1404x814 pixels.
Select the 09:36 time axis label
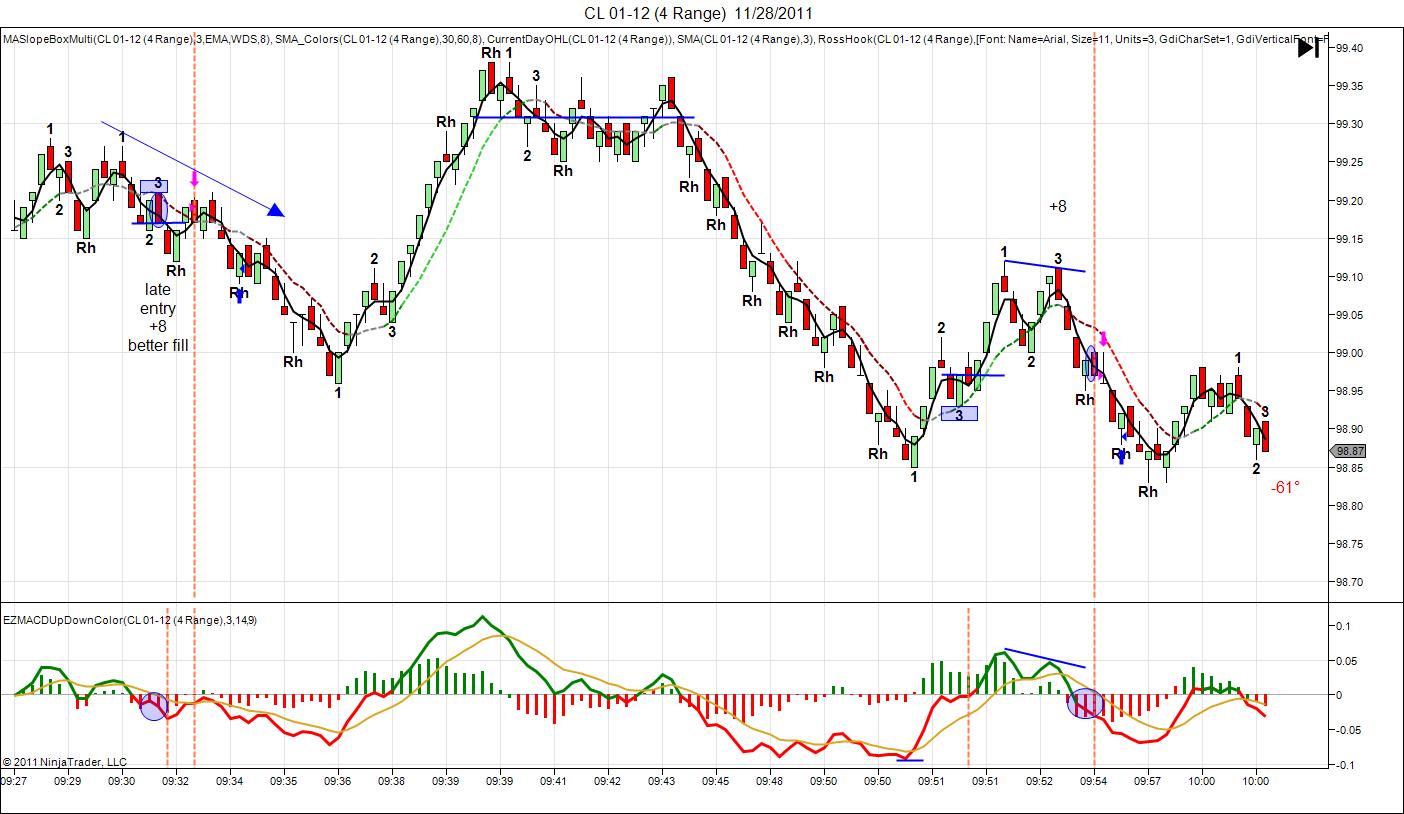point(338,781)
